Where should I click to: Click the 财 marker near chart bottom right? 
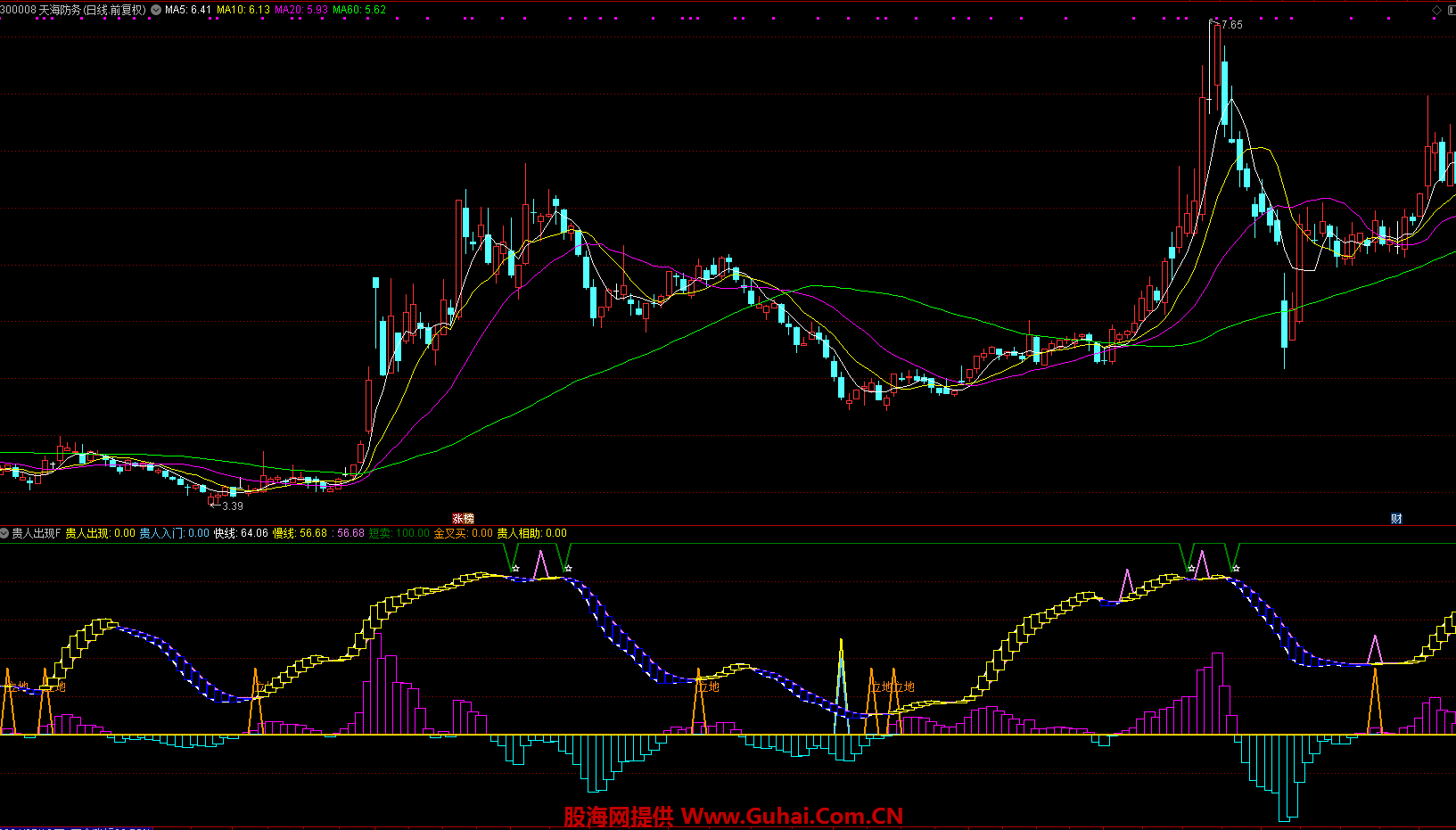[1396, 519]
